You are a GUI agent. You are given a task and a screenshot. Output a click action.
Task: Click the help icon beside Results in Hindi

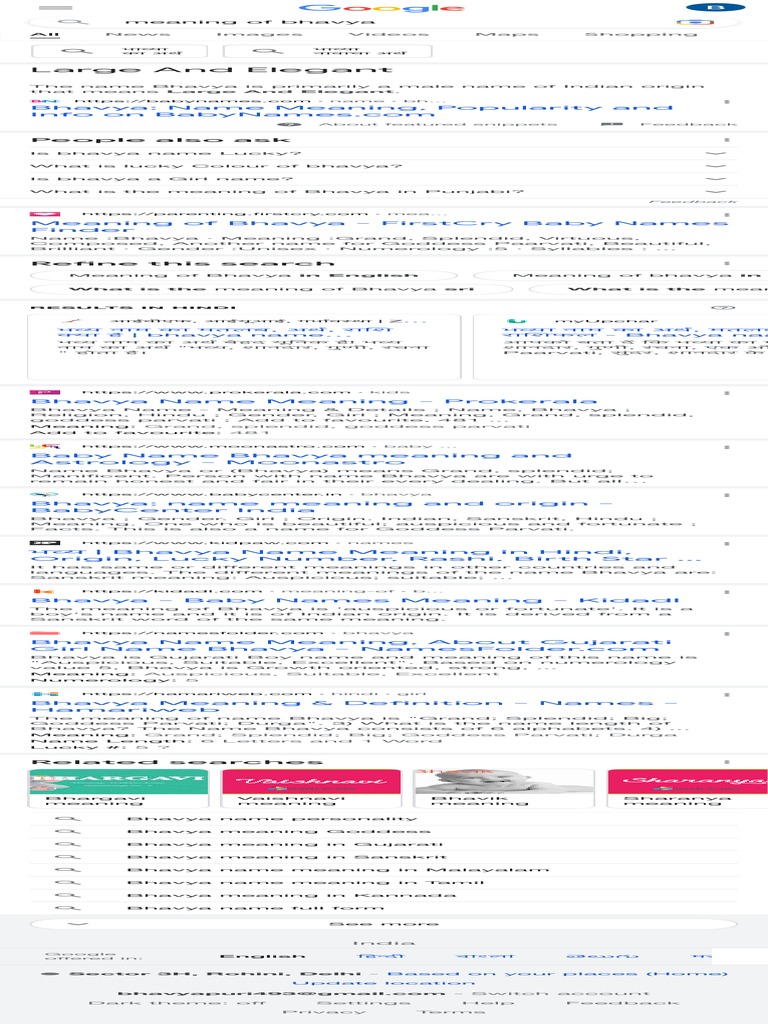tap(723, 308)
